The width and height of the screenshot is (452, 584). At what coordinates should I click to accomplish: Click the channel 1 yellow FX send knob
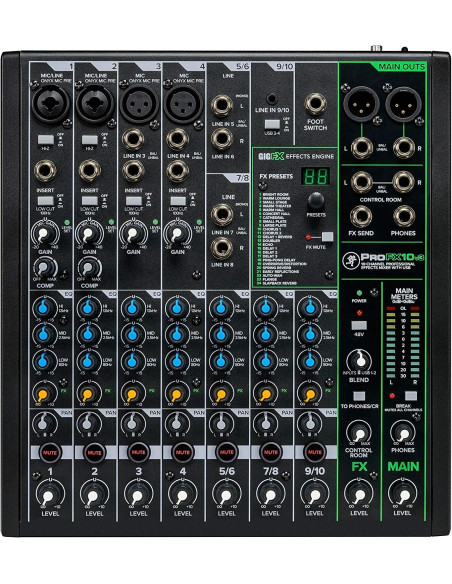(x=43, y=393)
